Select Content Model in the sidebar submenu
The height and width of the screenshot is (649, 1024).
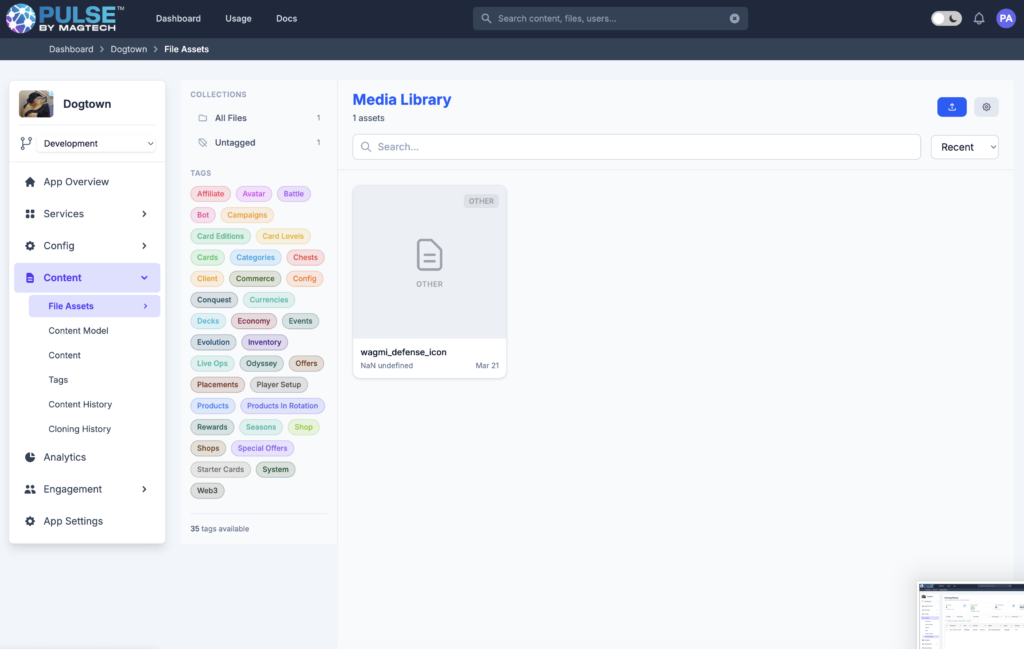(78, 331)
